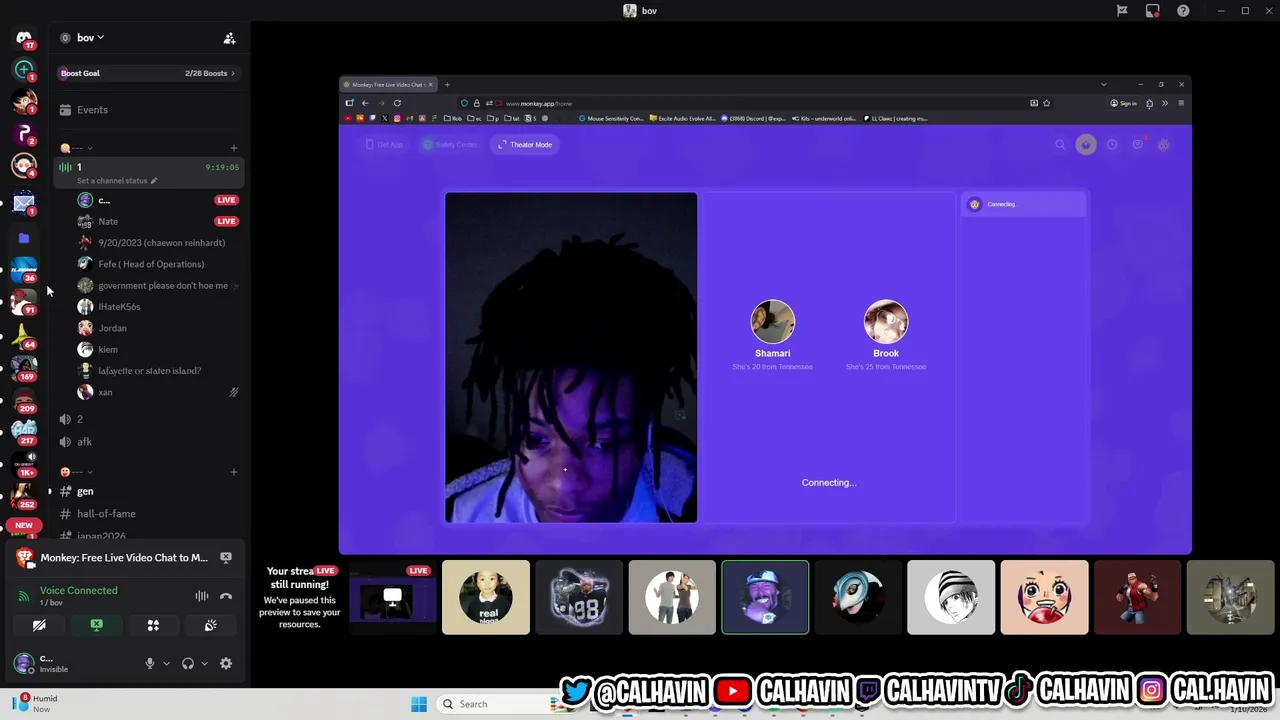This screenshot has width=1280, height=720.
Task: Toggle screen share green button
Action: [96, 625]
